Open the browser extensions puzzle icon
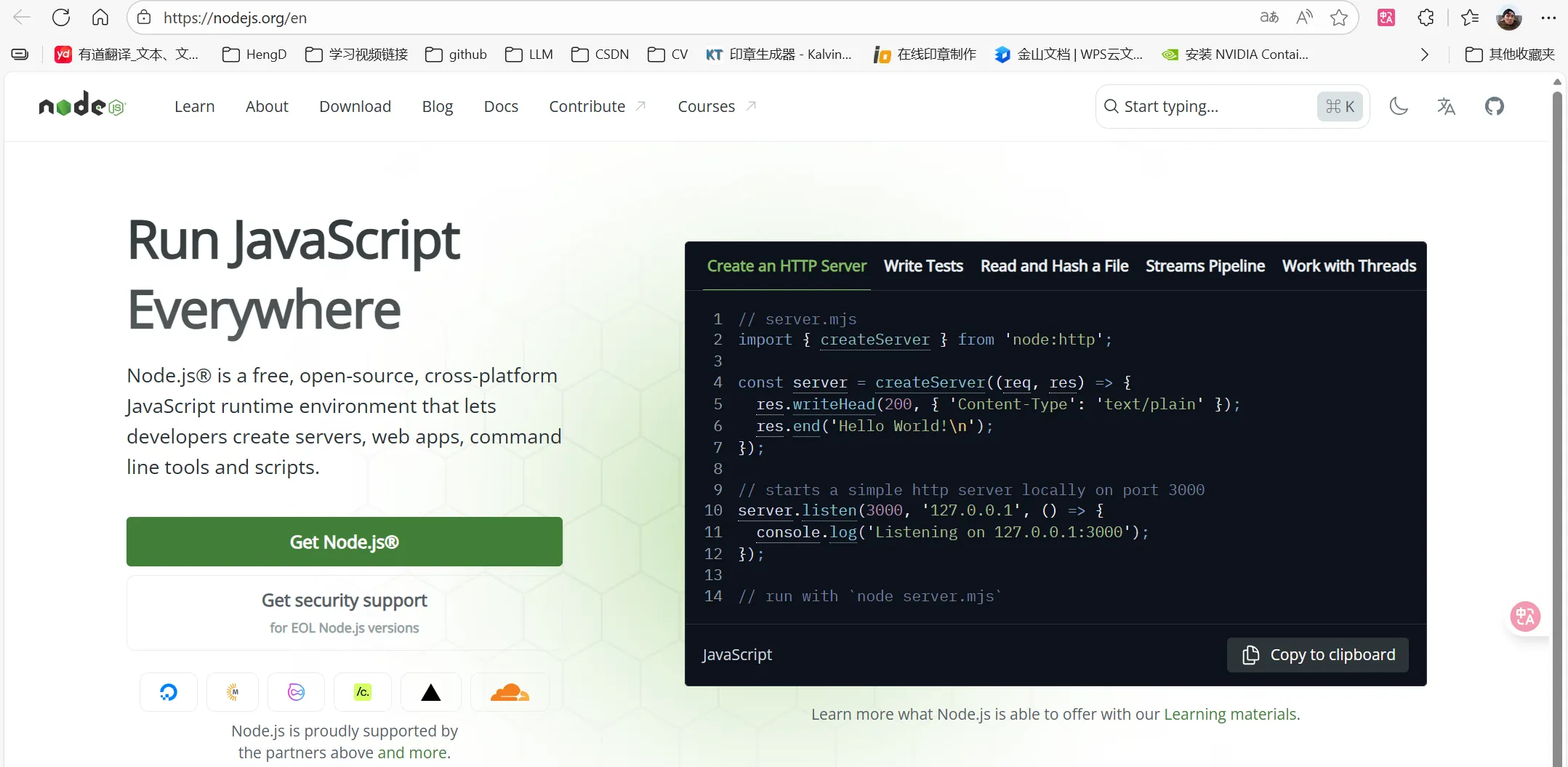Screen dimensions: 1568x767 [x=1426, y=17]
